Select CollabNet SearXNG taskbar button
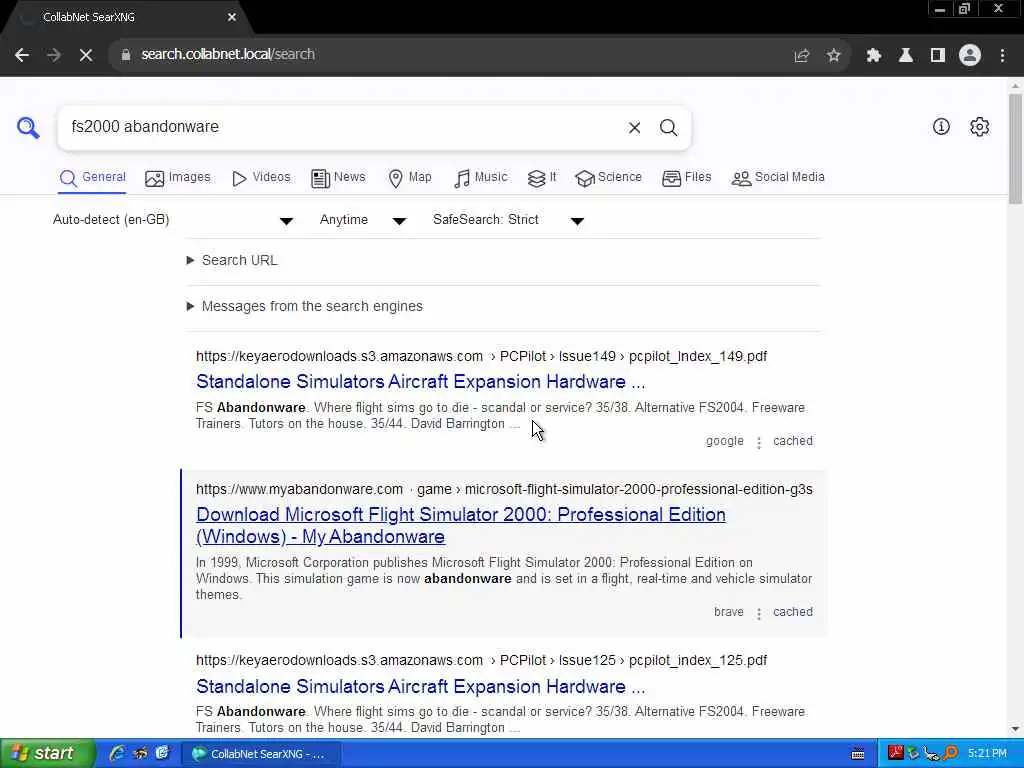 point(261,754)
